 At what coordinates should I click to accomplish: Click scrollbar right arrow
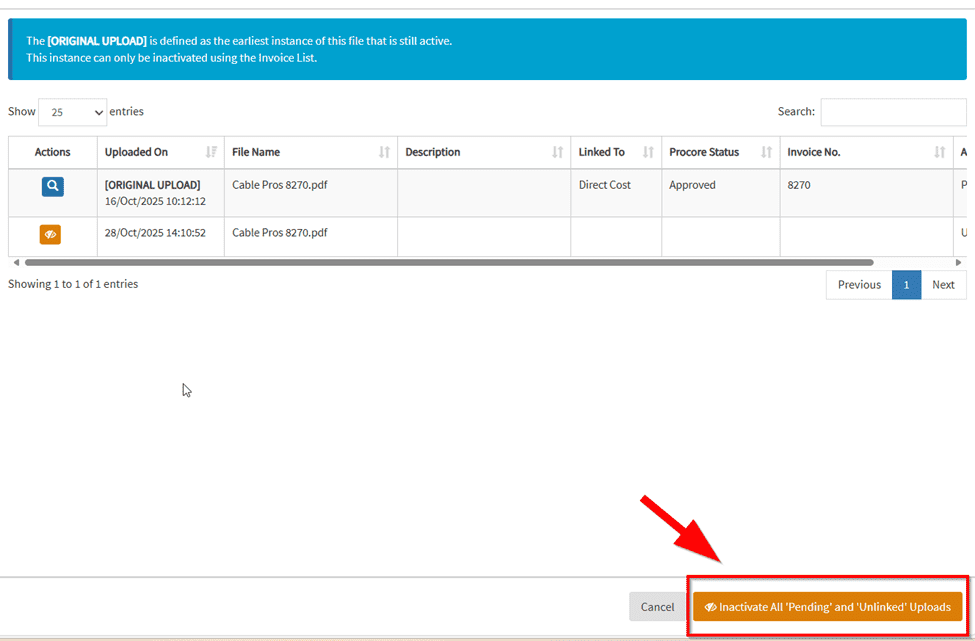(x=960, y=263)
